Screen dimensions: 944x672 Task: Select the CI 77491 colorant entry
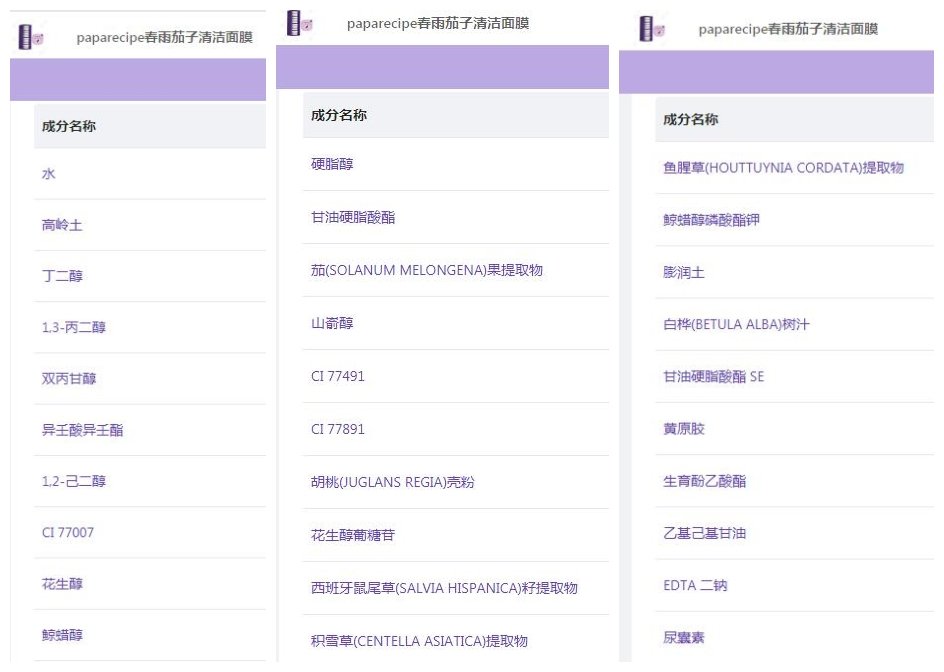click(338, 376)
